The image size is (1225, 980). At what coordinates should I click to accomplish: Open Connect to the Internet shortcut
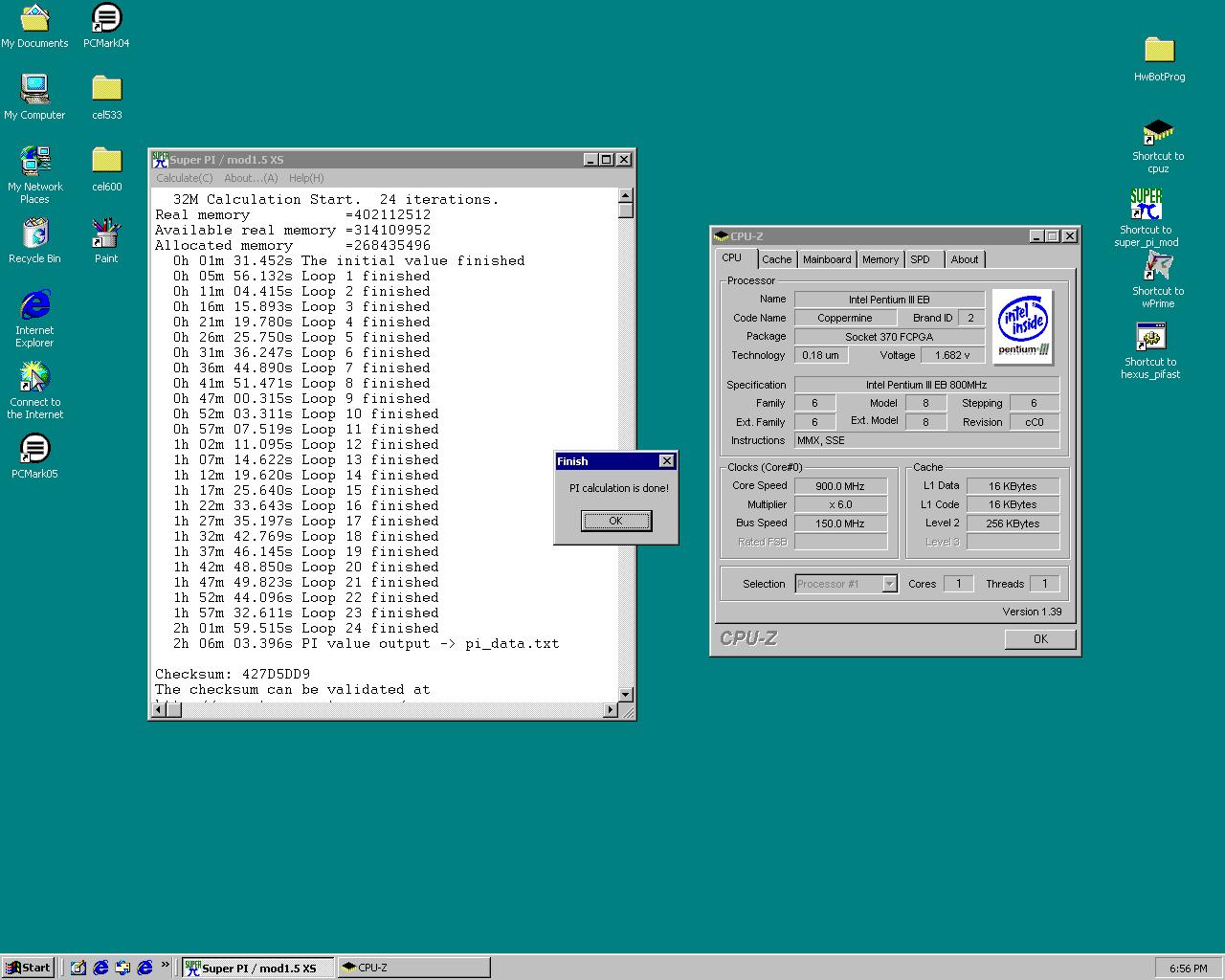pos(34,390)
